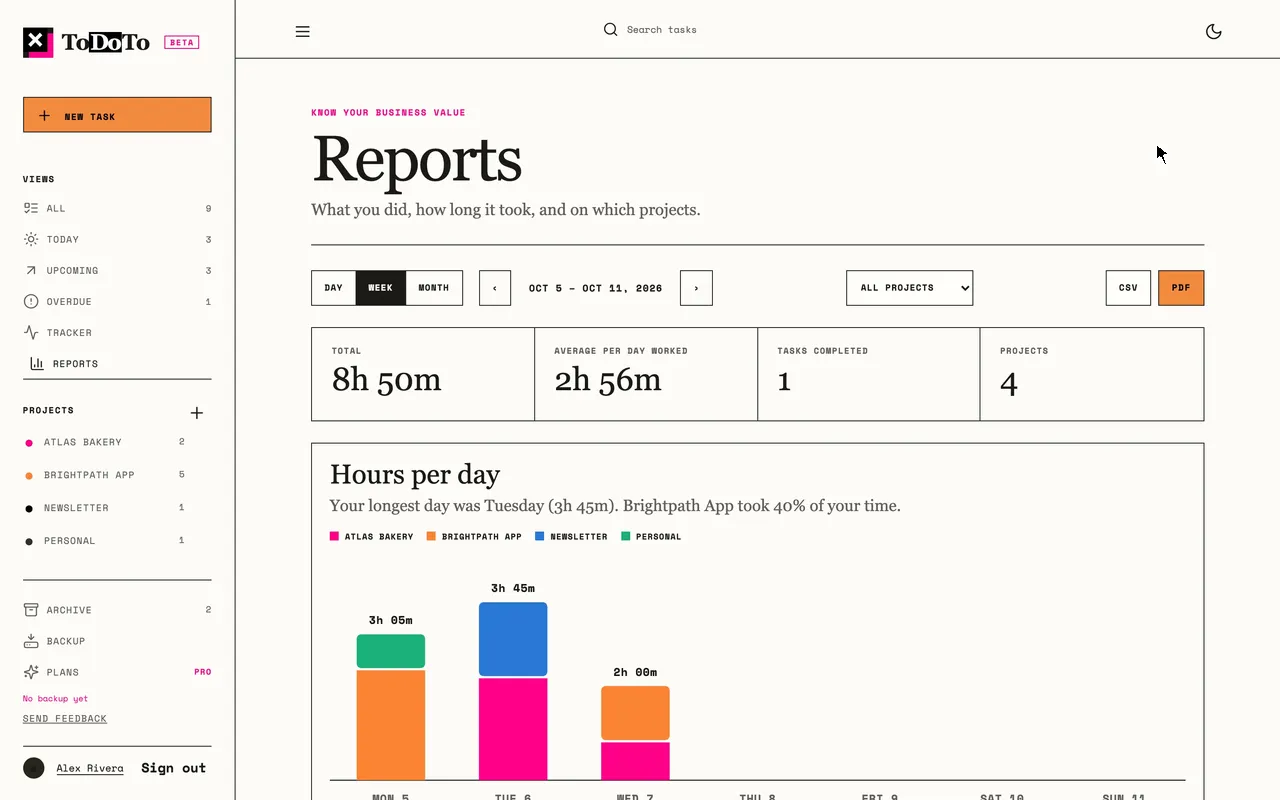The image size is (1280, 800).
Task: Toggle dark mode moon icon
Action: [x=1214, y=31]
